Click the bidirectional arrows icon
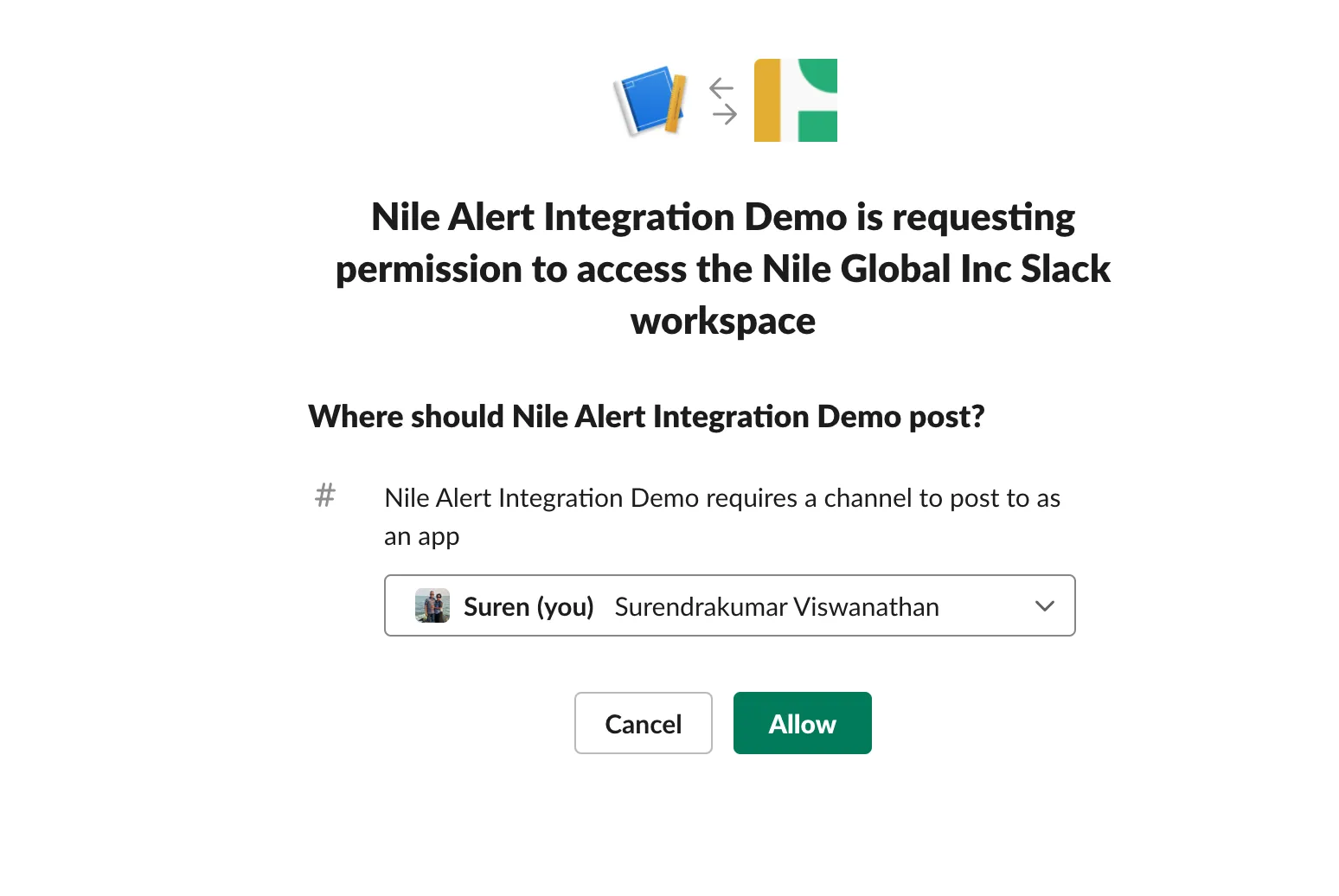 [x=722, y=100]
